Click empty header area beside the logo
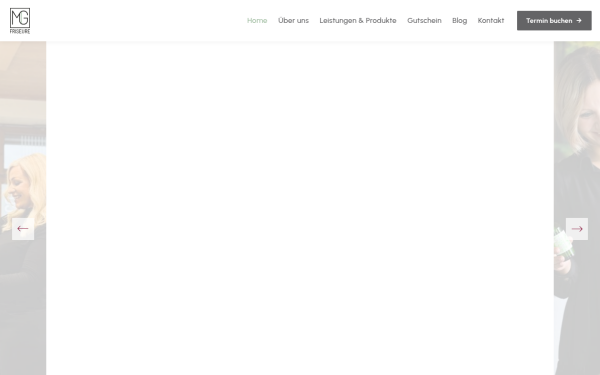 (x=138, y=21)
